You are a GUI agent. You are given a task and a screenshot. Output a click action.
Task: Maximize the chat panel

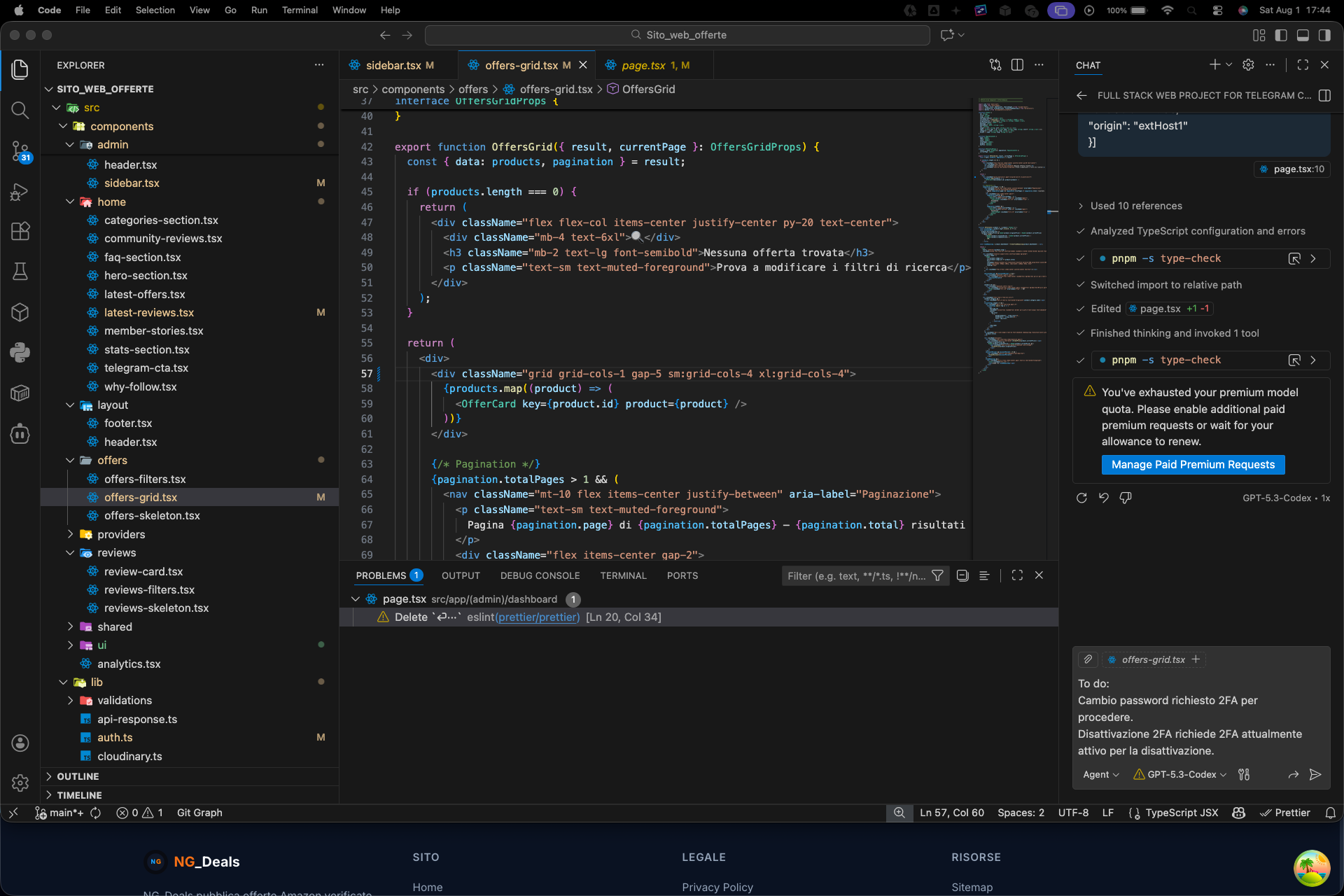[1303, 64]
